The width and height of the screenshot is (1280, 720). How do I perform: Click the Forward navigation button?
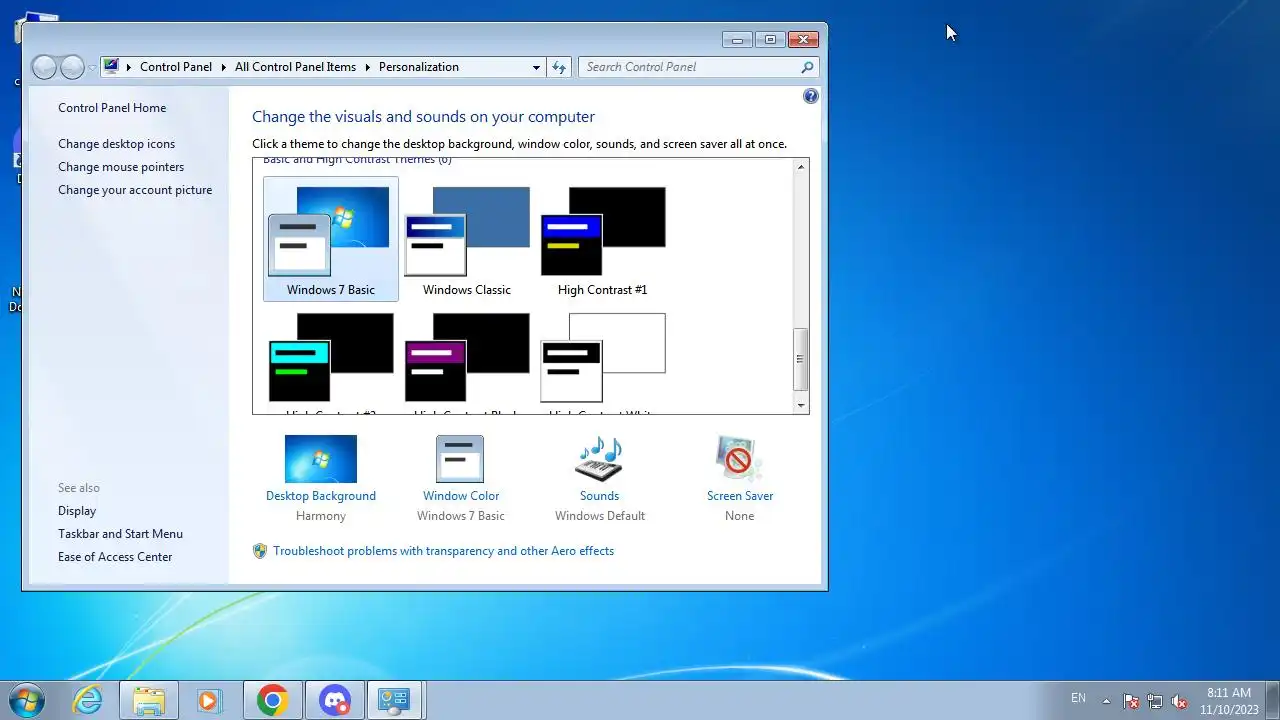(x=72, y=67)
